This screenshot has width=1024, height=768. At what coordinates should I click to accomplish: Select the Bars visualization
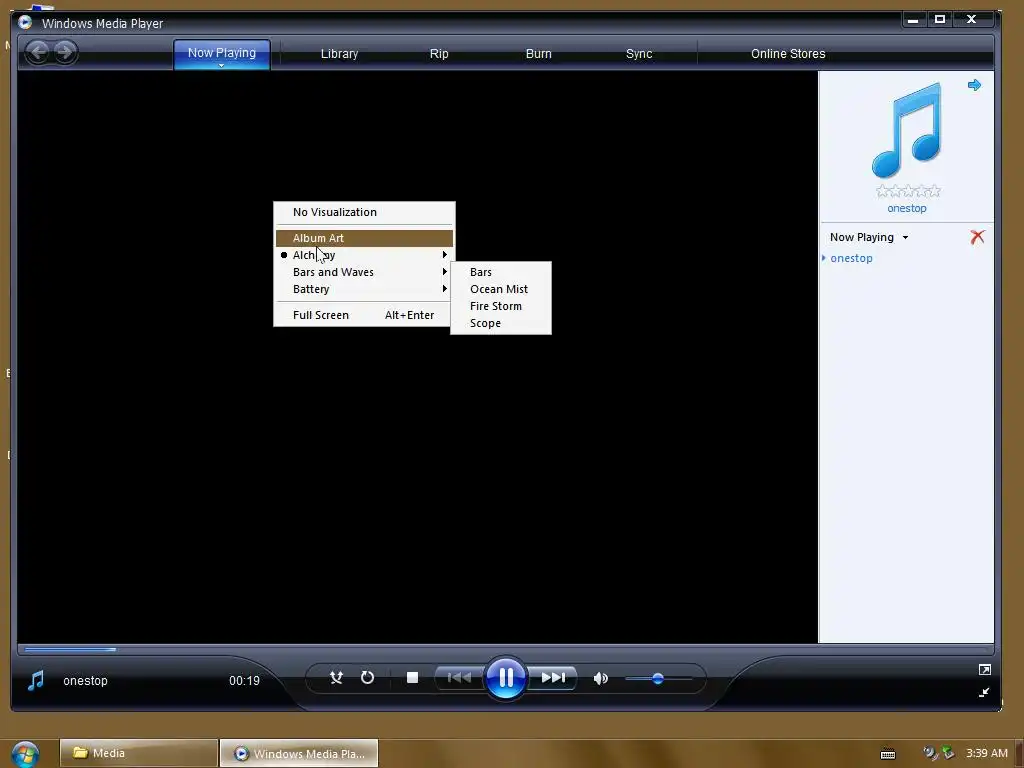501,272
